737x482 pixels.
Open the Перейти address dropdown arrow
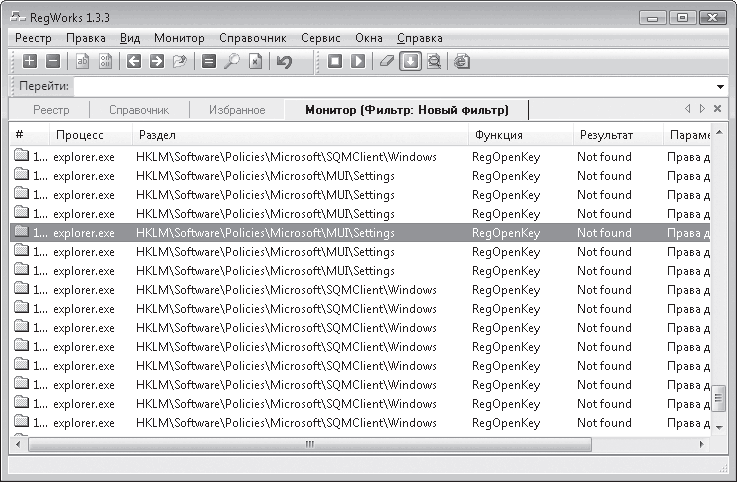[x=720, y=87]
